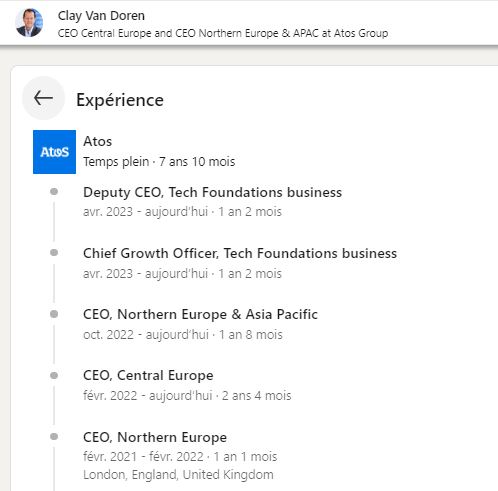Select the CEO, Northern Europe & Asia Pacific role
Screen dimensions: 498x491
click(x=200, y=314)
